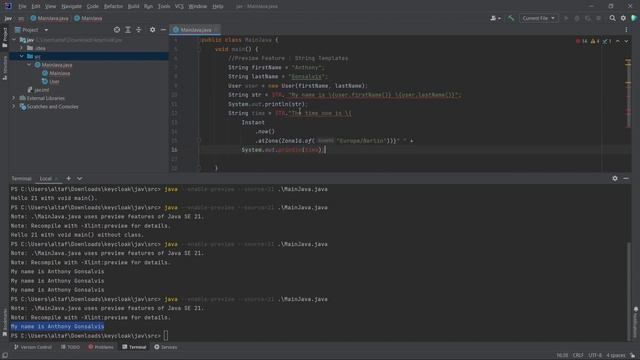Click Expand All icon in Project panel
The height and width of the screenshot is (360, 640).
point(128,30)
